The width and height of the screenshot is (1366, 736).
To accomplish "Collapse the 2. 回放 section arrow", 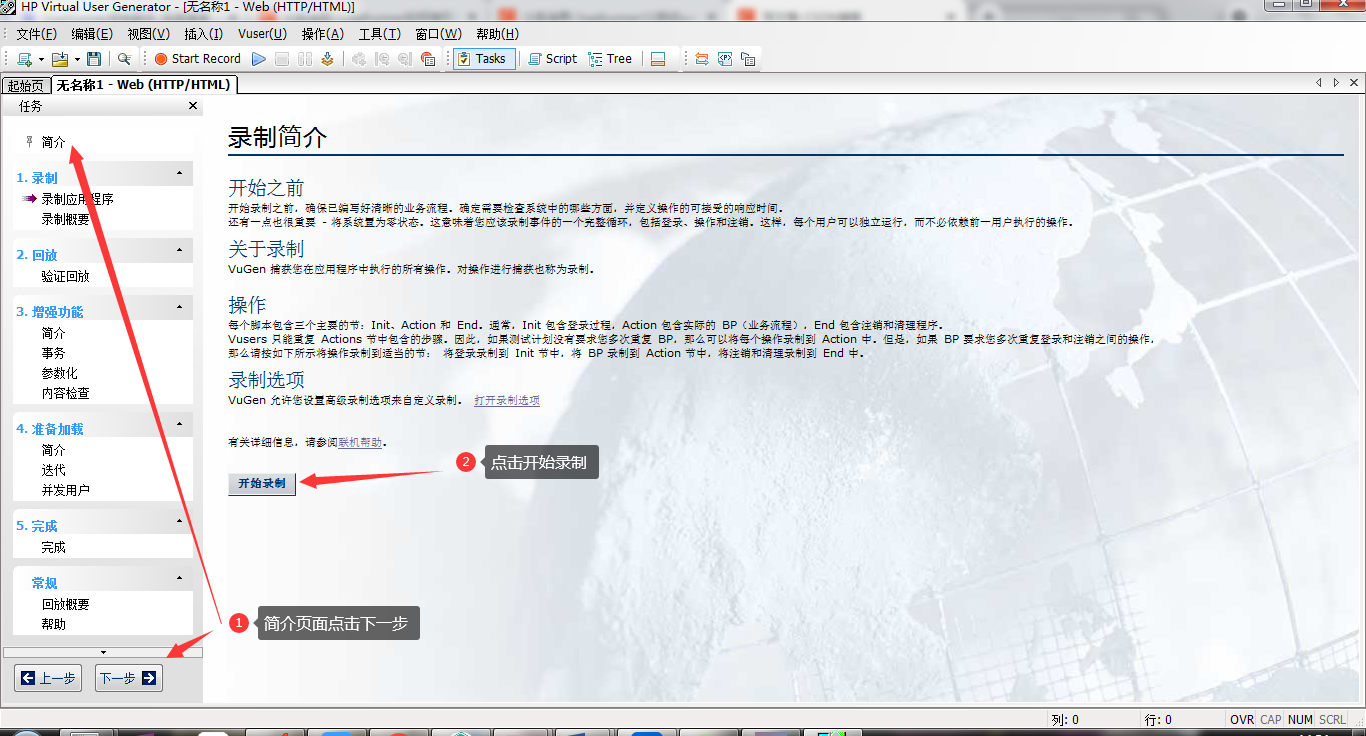I will (180, 250).
